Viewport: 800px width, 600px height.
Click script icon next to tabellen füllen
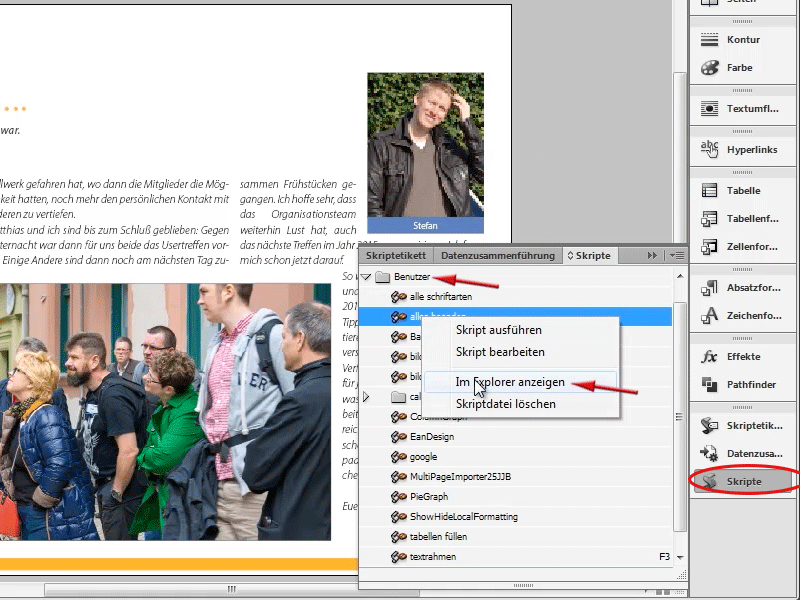pyautogui.click(x=398, y=537)
